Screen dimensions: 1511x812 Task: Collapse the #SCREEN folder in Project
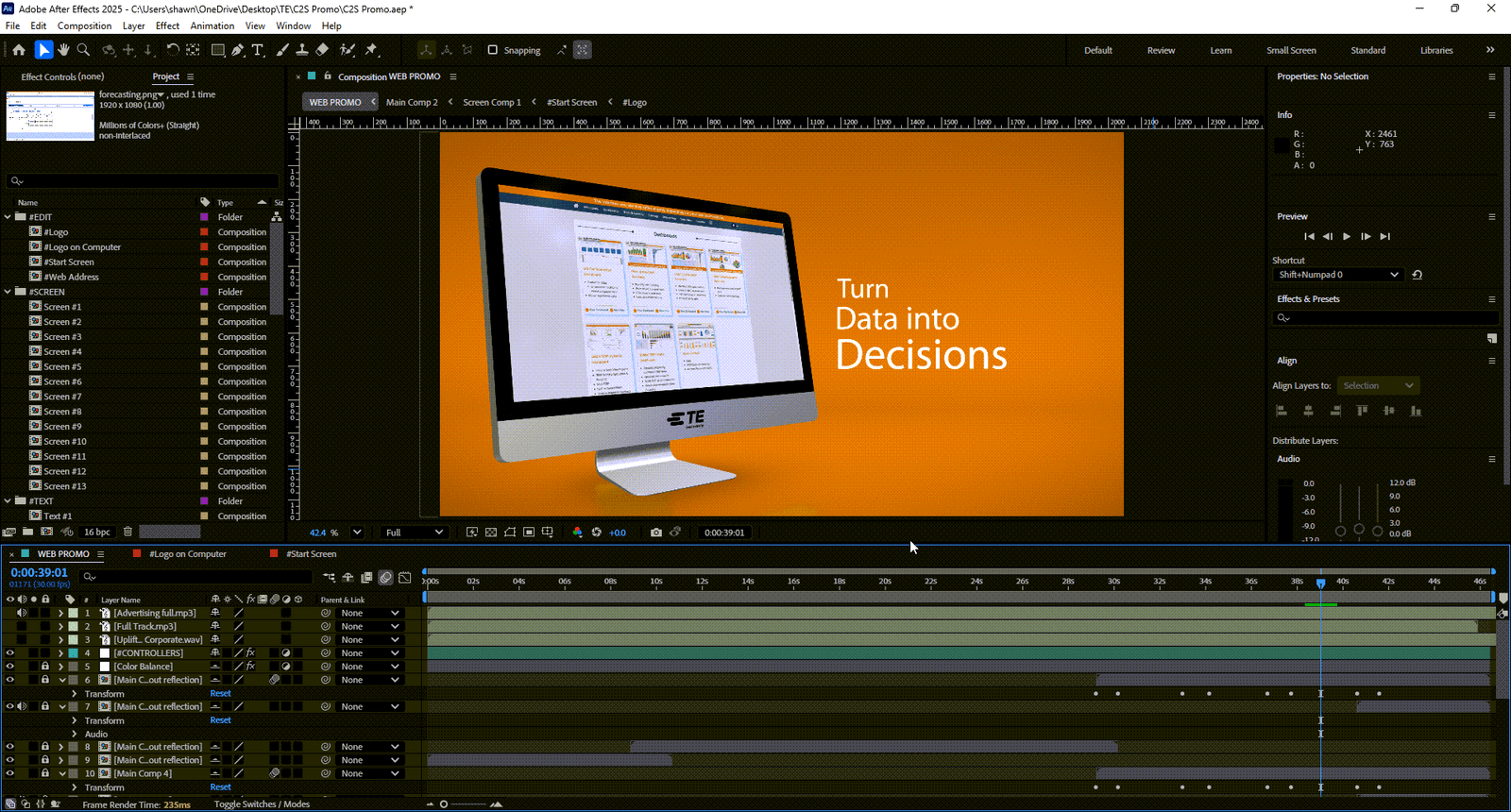point(8,292)
